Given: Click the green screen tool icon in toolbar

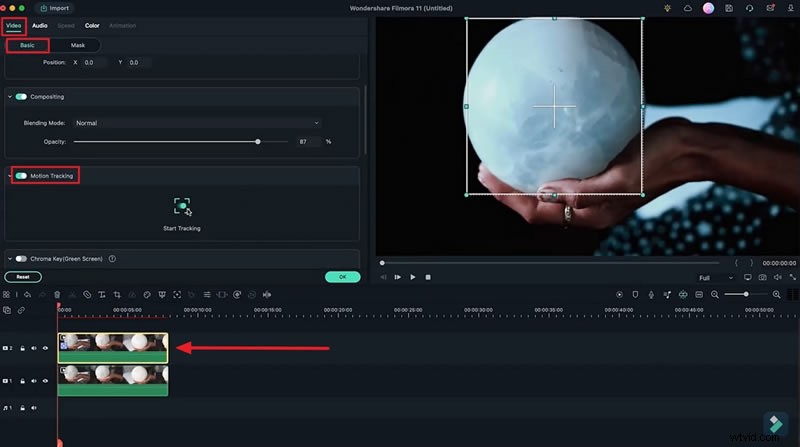Looking at the screenshot, I should pos(162,294).
